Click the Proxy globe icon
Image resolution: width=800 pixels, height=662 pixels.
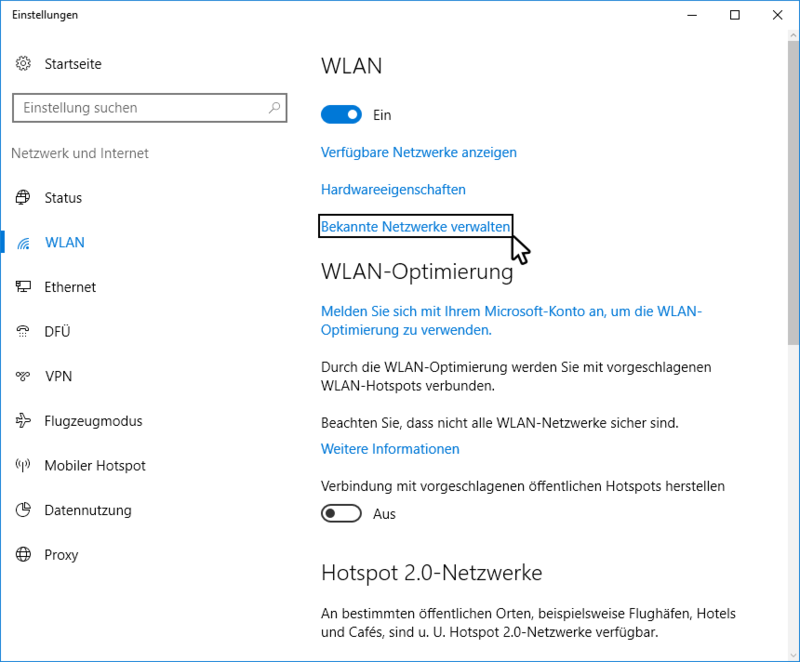[x=23, y=554]
